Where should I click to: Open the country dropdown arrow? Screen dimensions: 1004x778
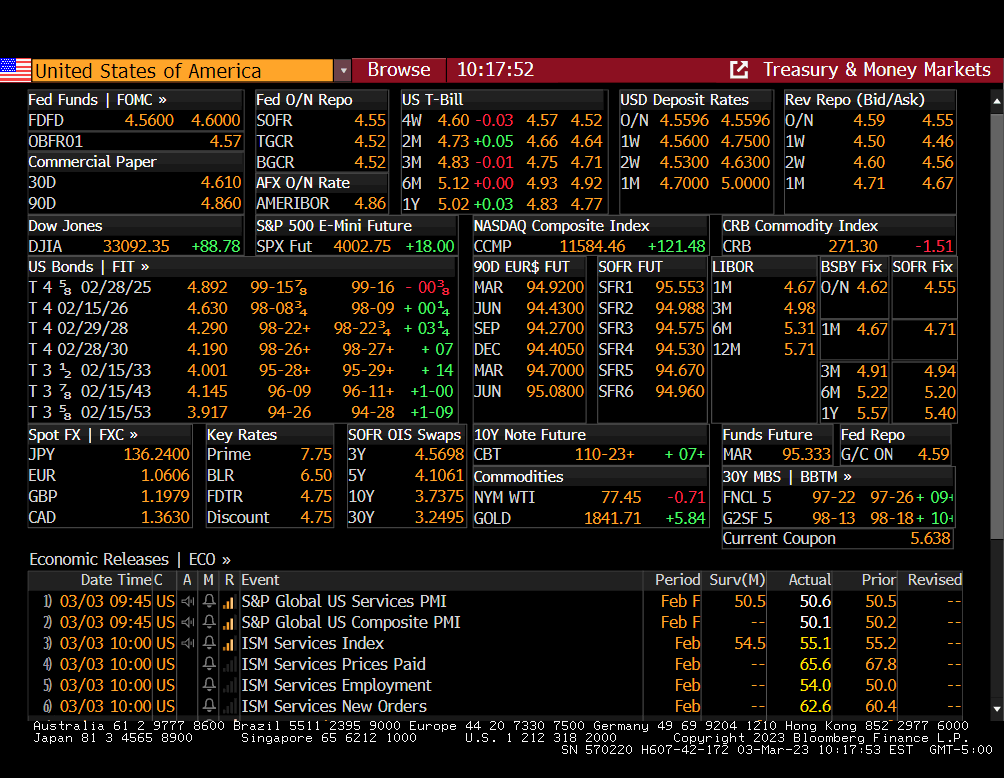[x=343, y=70]
